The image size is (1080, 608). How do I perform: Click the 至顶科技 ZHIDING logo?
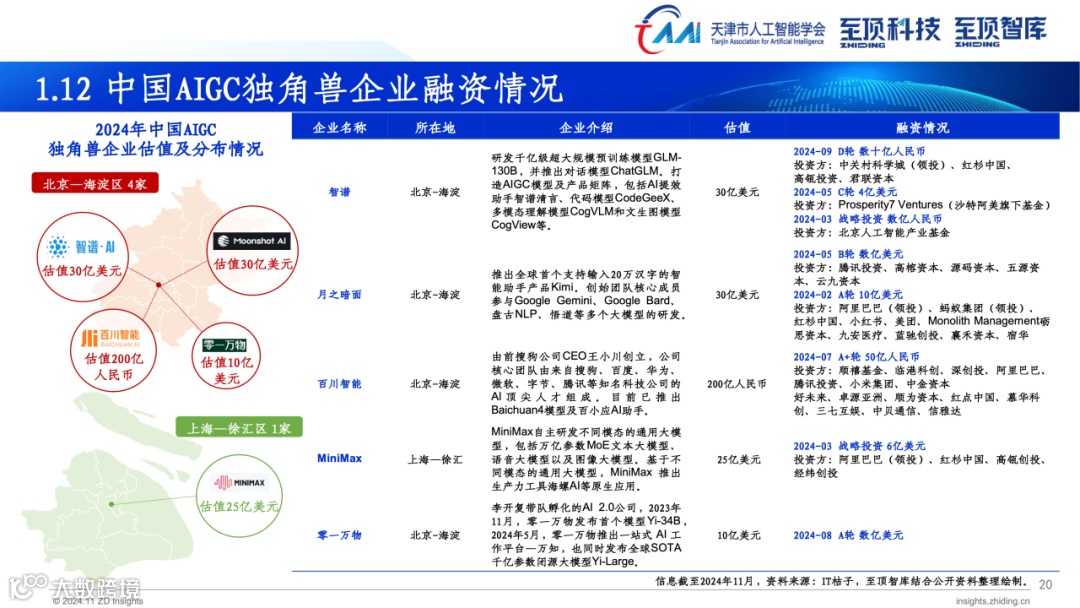click(889, 32)
